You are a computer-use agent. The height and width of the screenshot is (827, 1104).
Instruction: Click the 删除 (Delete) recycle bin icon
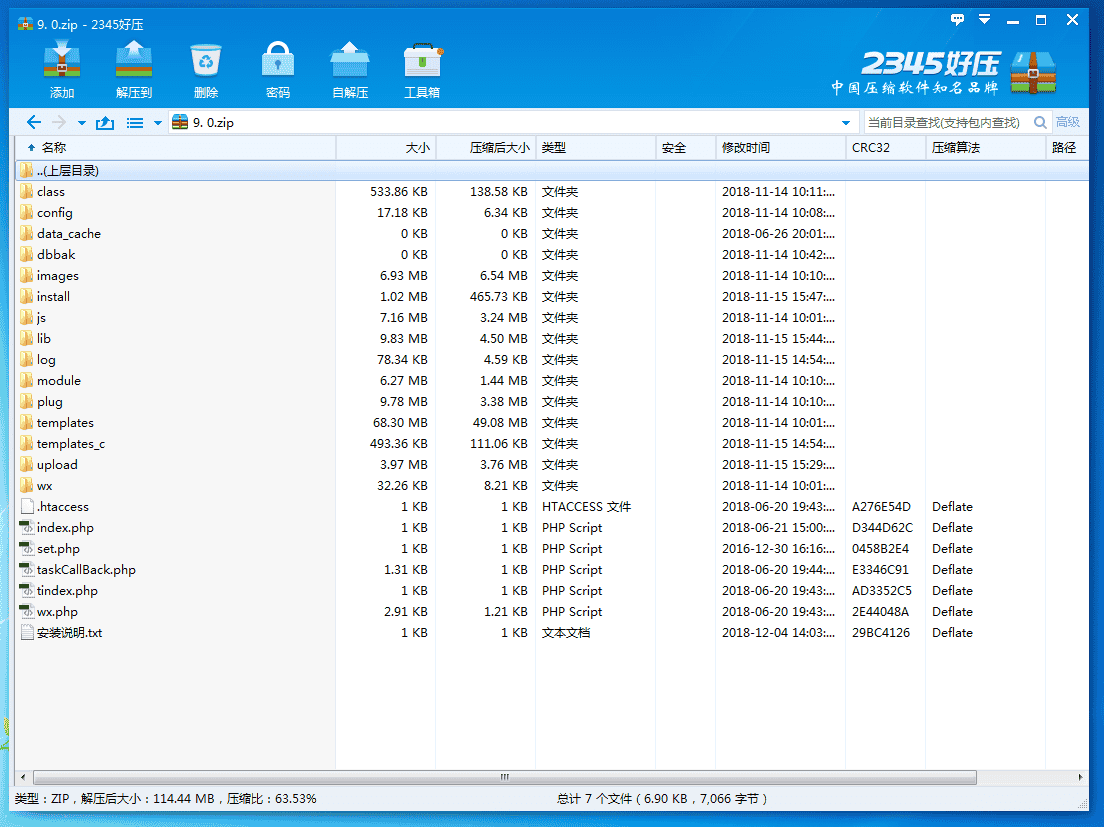[206, 62]
